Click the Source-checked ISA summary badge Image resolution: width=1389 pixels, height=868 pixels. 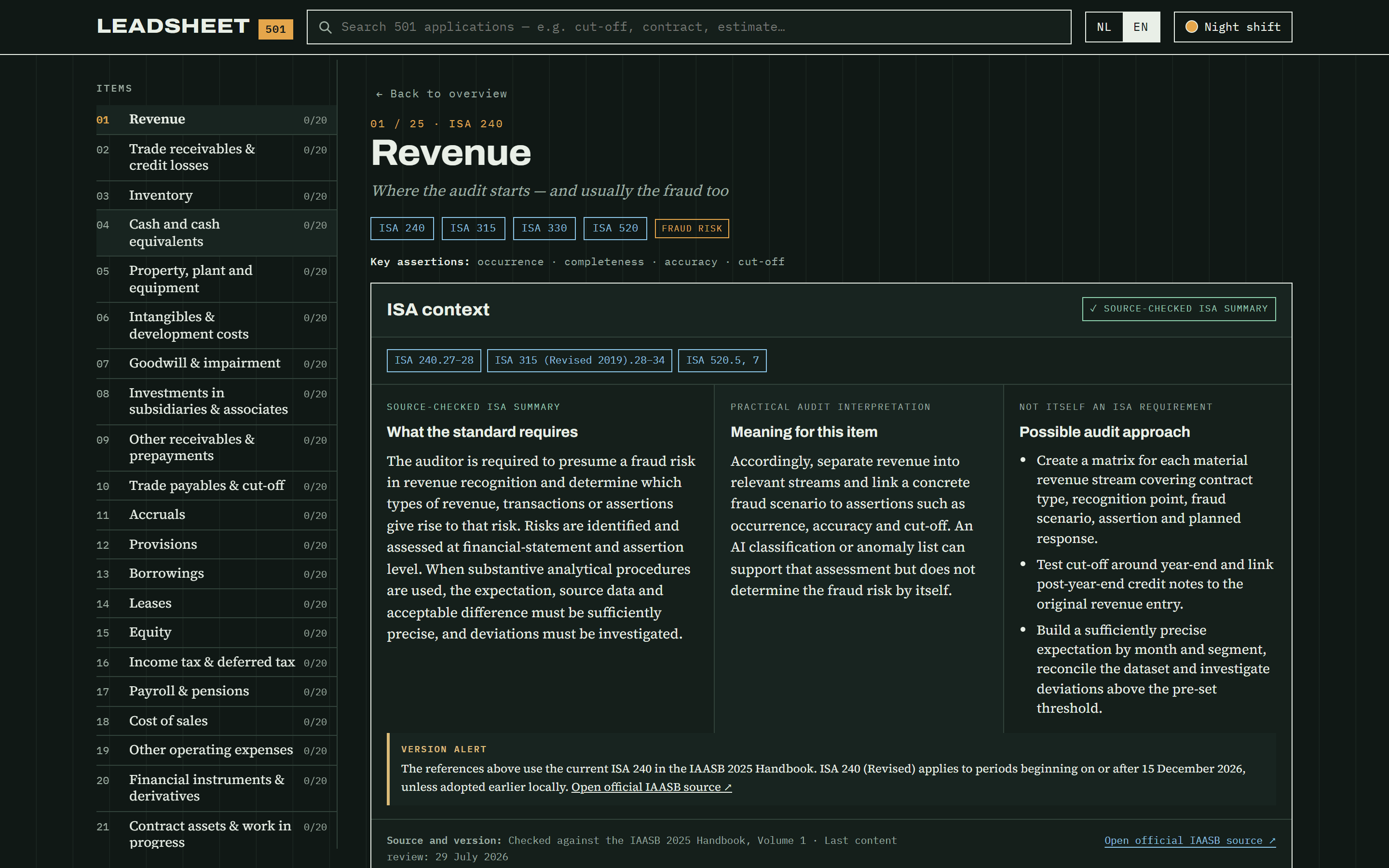click(1179, 309)
